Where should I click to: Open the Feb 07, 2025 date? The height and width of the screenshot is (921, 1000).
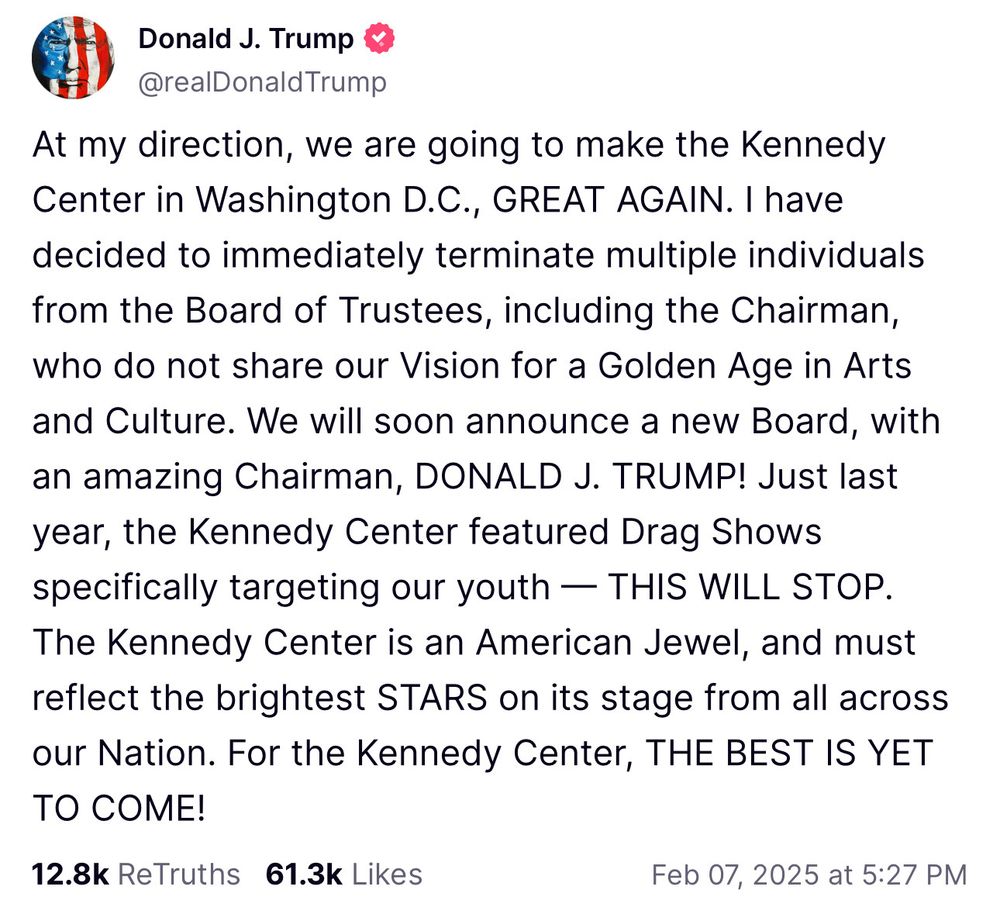735,875
